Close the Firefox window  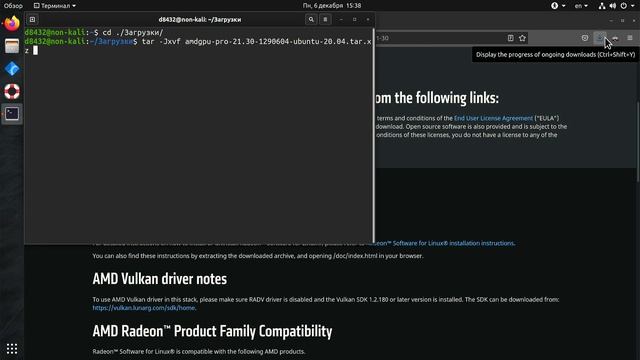point(633,20)
